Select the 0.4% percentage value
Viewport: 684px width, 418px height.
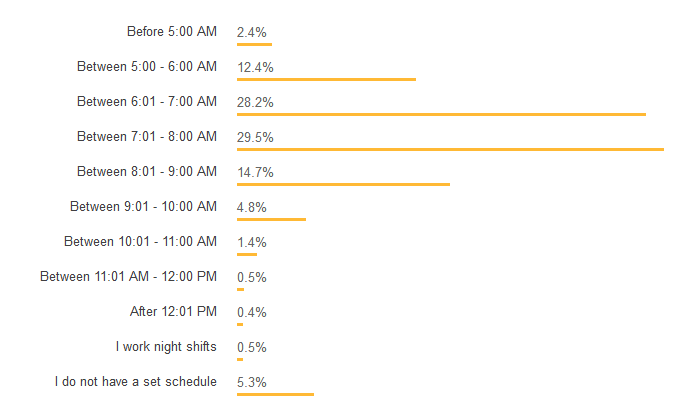(251, 312)
